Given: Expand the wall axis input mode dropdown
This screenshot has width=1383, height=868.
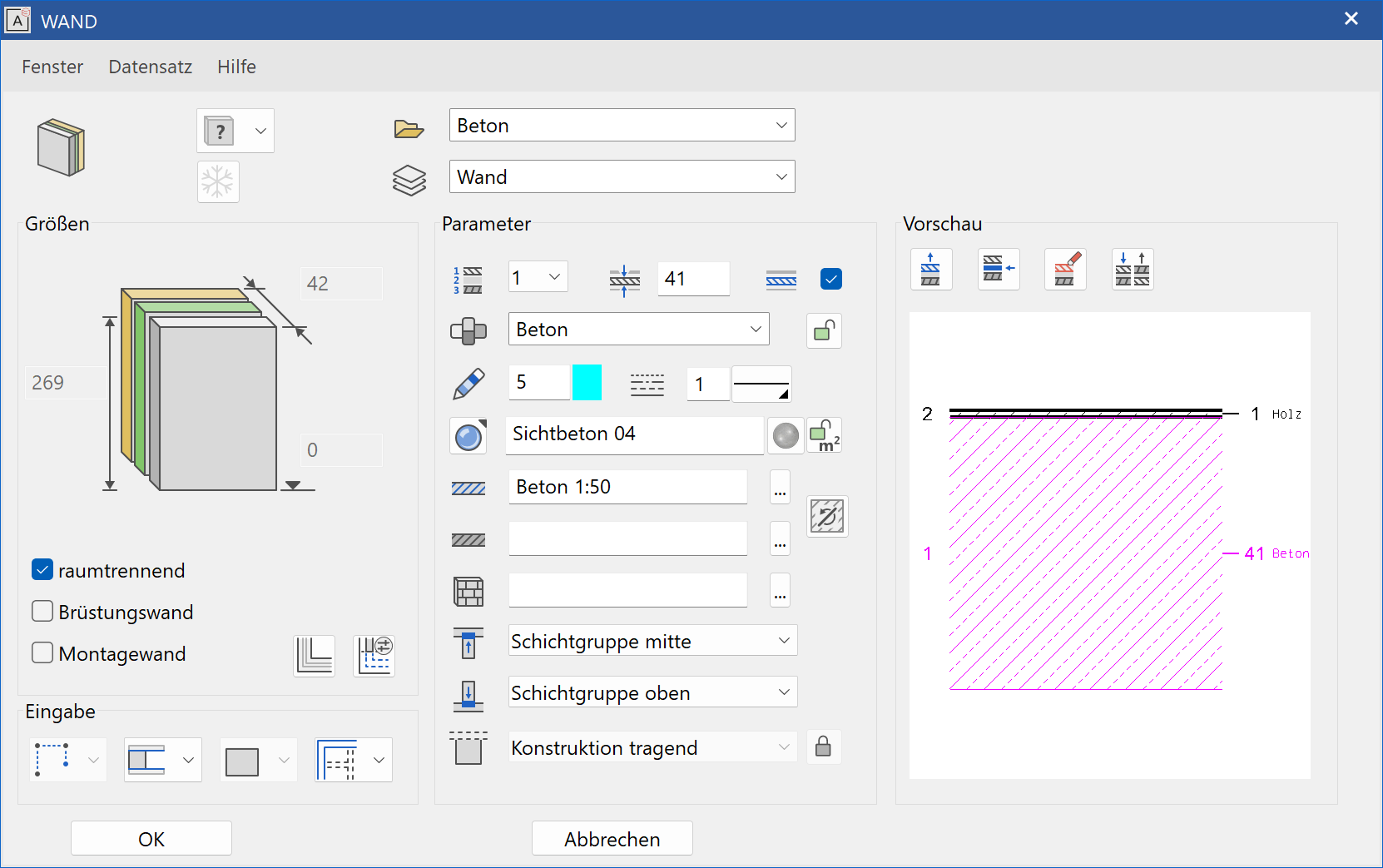Looking at the screenshot, I should point(163,760).
